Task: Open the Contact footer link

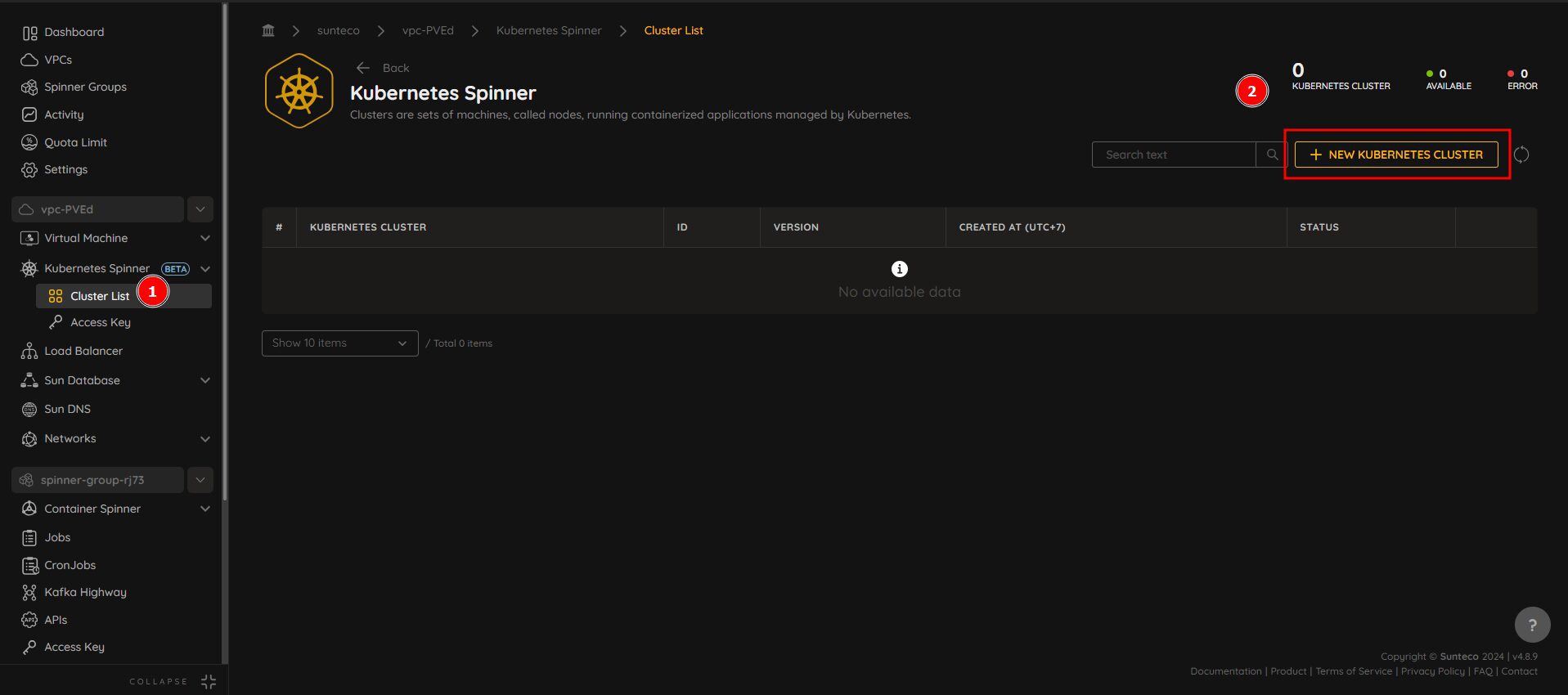Action: 1520,671
